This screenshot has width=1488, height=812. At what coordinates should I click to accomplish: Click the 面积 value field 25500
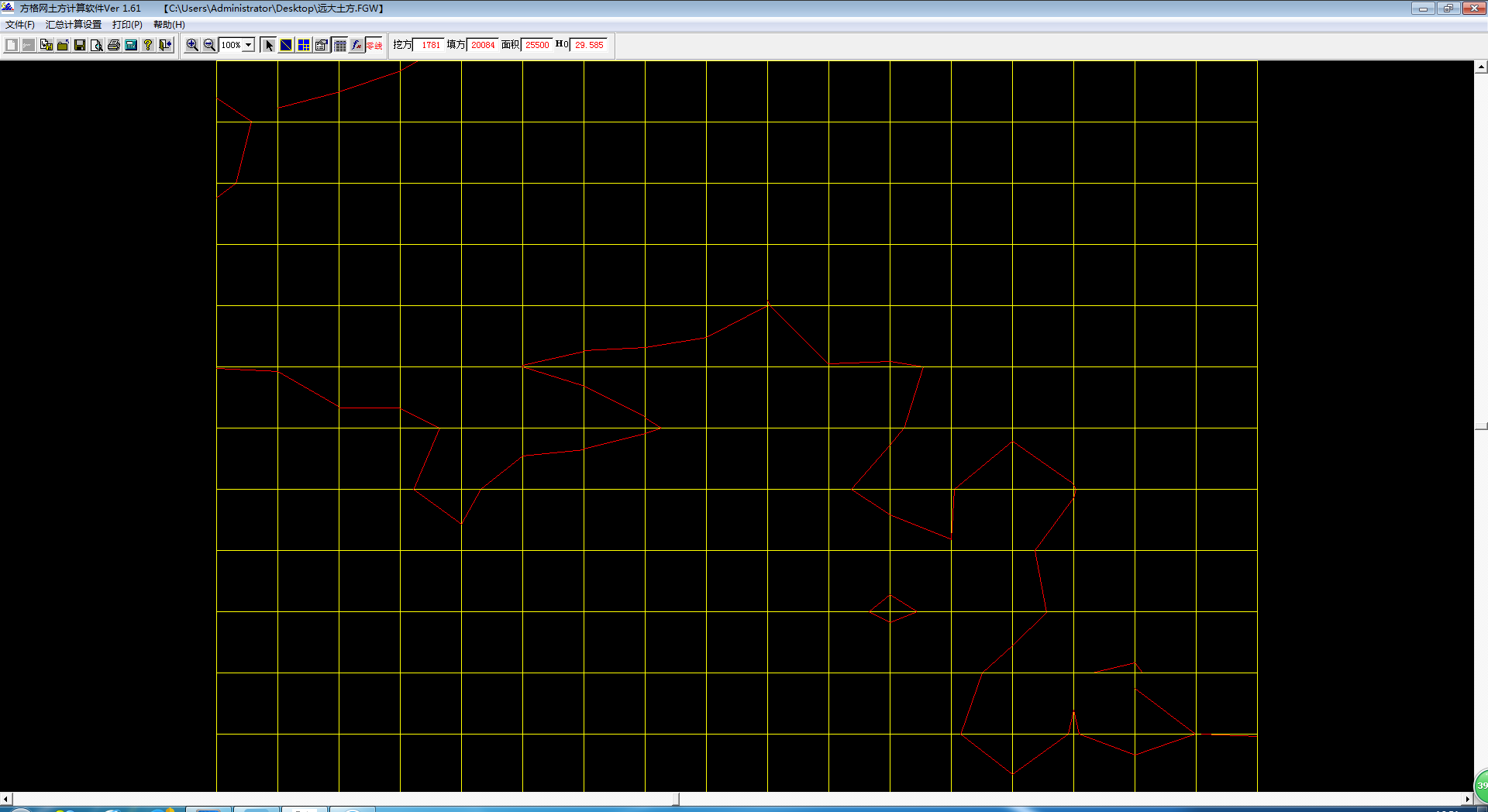(x=536, y=45)
